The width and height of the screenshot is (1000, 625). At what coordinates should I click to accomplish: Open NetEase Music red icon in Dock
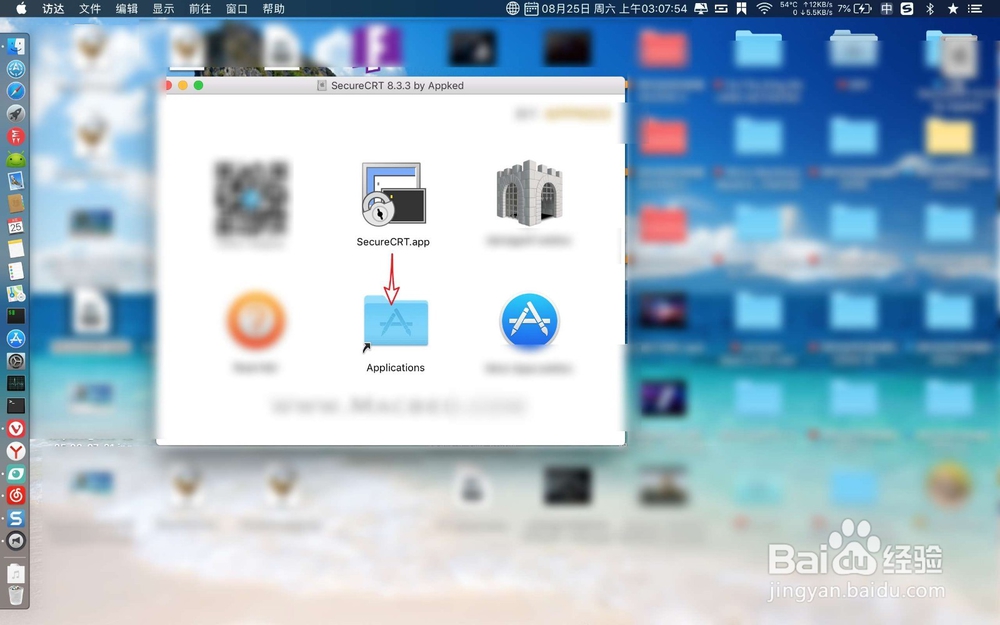pyautogui.click(x=16, y=496)
